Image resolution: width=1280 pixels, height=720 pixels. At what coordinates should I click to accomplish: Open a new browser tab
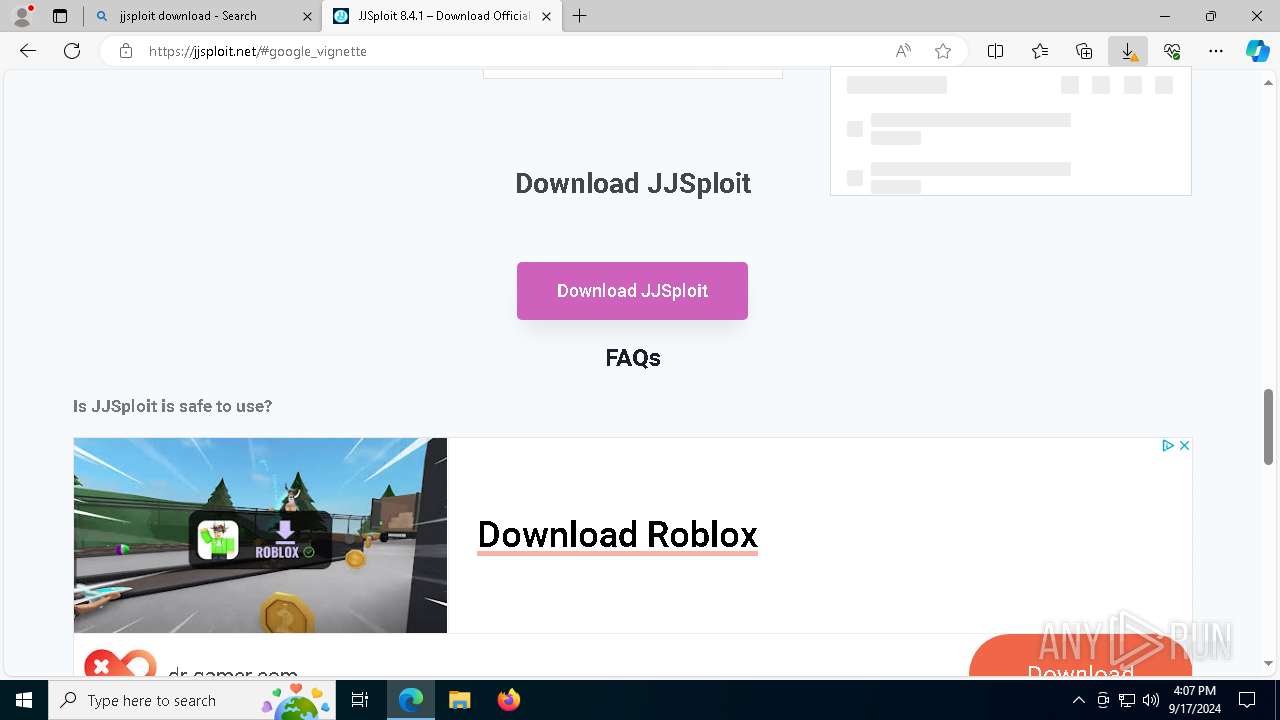[580, 16]
